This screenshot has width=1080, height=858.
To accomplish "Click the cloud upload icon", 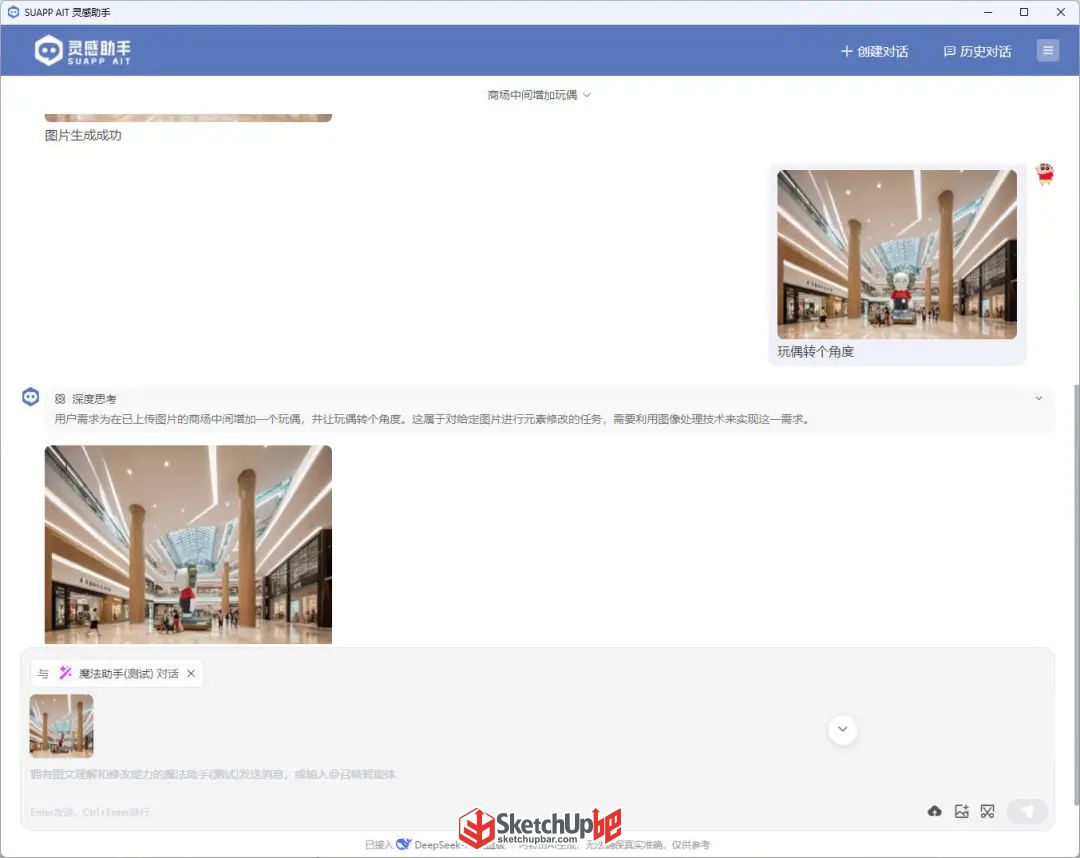I will click(x=934, y=811).
